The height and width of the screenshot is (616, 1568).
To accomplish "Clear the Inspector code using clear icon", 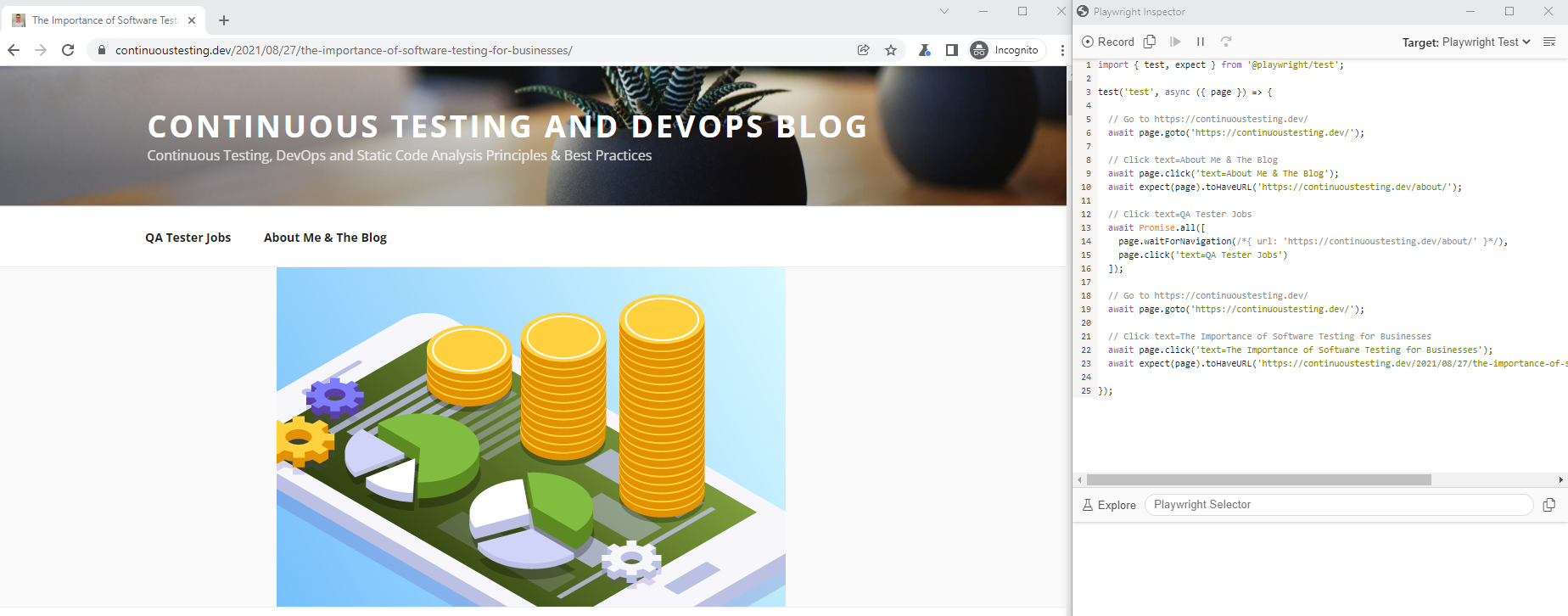I will tap(1548, 42).
